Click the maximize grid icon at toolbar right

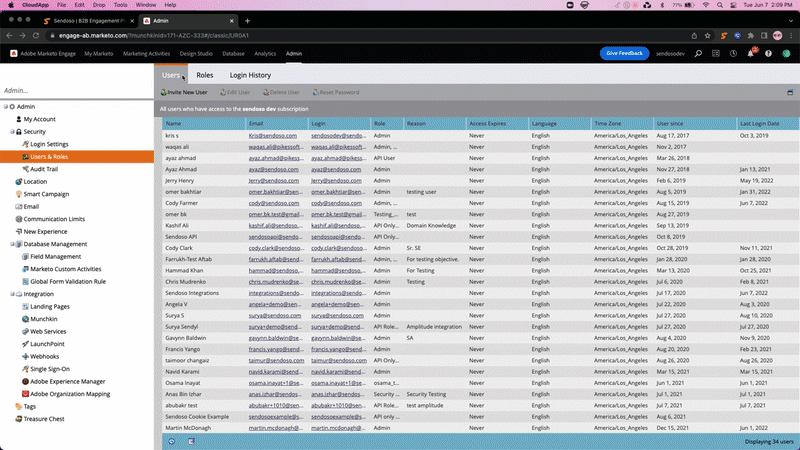[790, 92]
